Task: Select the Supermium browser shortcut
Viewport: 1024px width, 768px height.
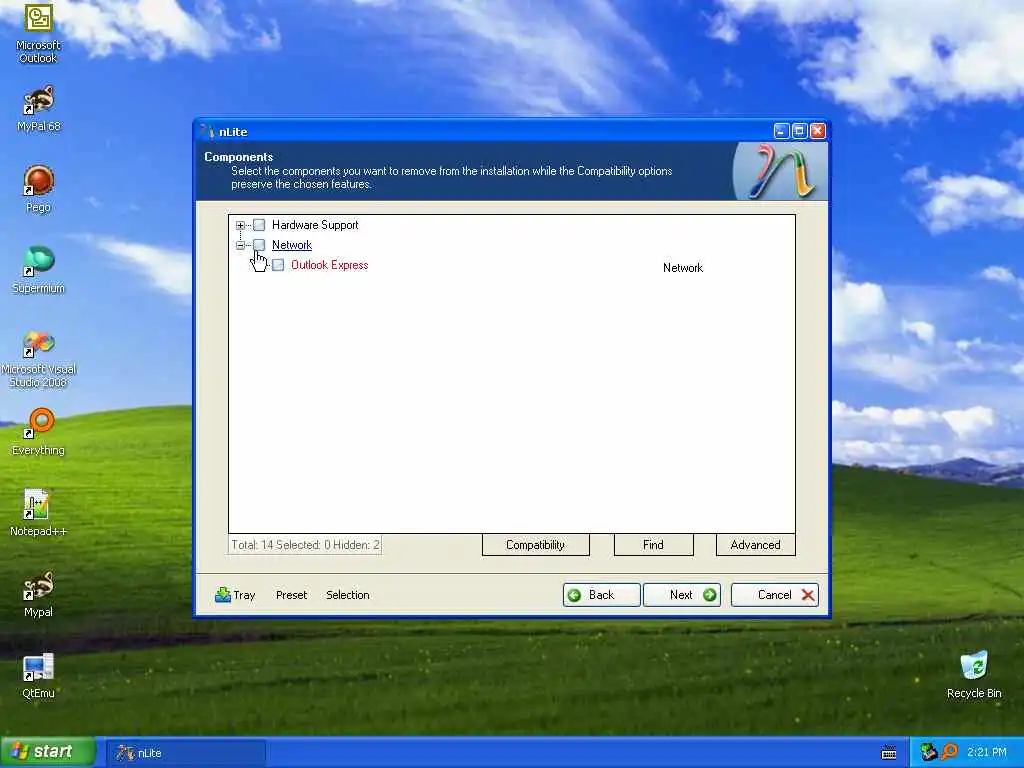Action: pyautogui.click(x=38, y=270)
